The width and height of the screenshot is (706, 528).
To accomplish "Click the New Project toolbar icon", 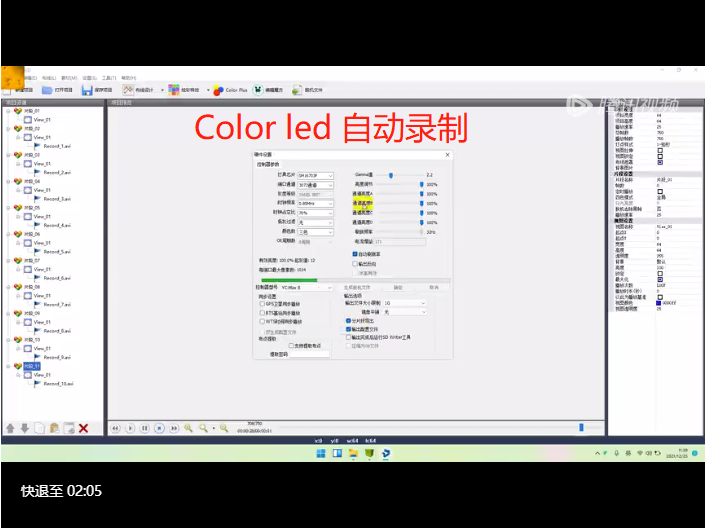I will [7, 90].
